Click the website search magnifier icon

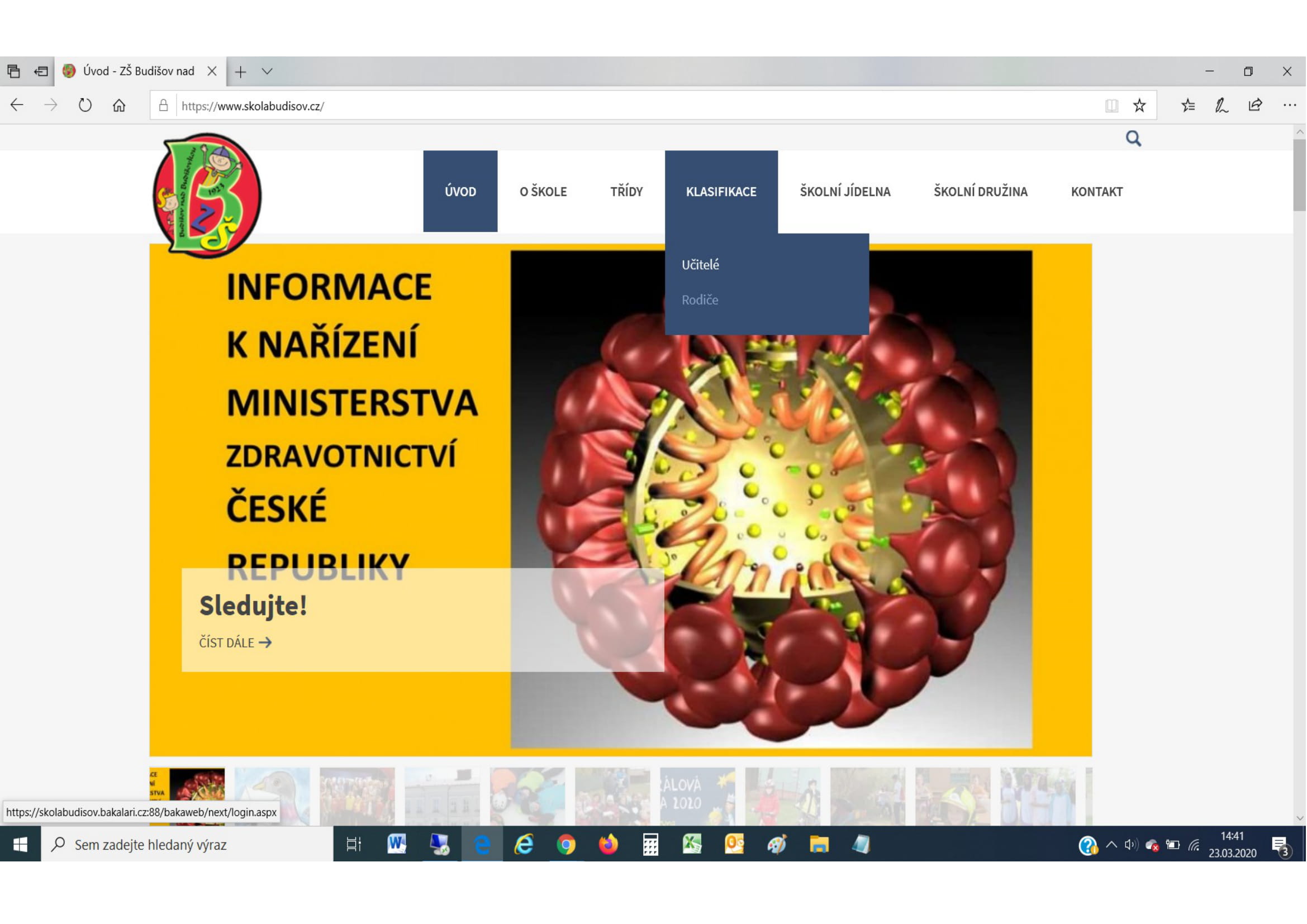[1133, 138]
